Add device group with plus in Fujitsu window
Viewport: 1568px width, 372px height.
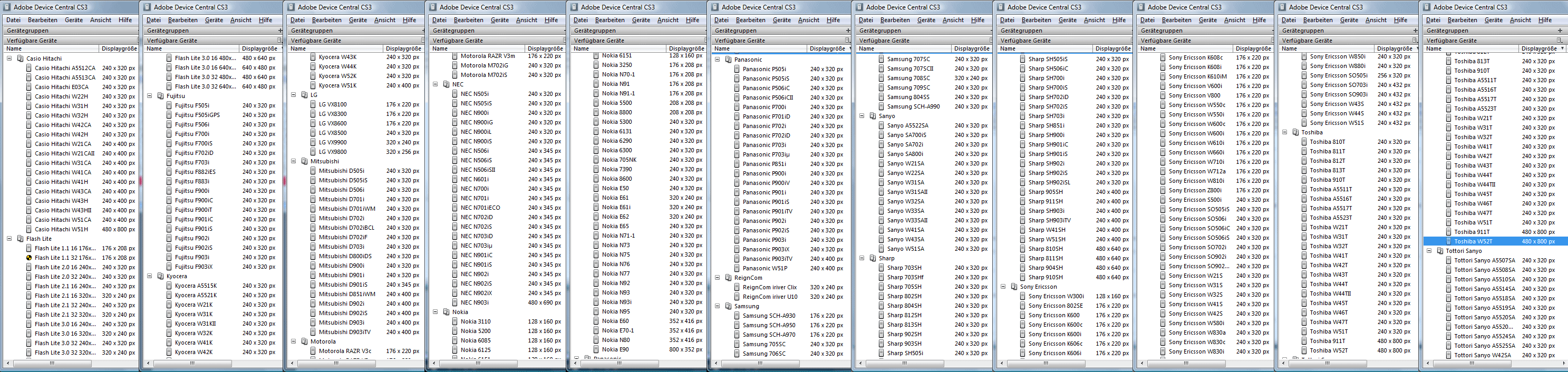click(280, 31)
